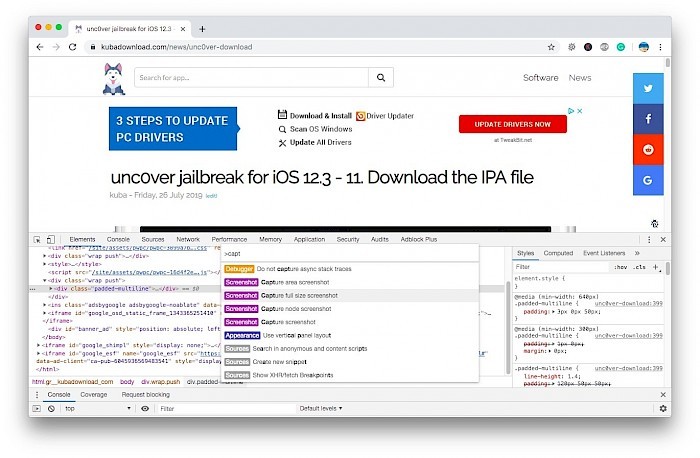700x458 pixels.
Task: Click body in the breadcrumb trail
Action: 127,382
